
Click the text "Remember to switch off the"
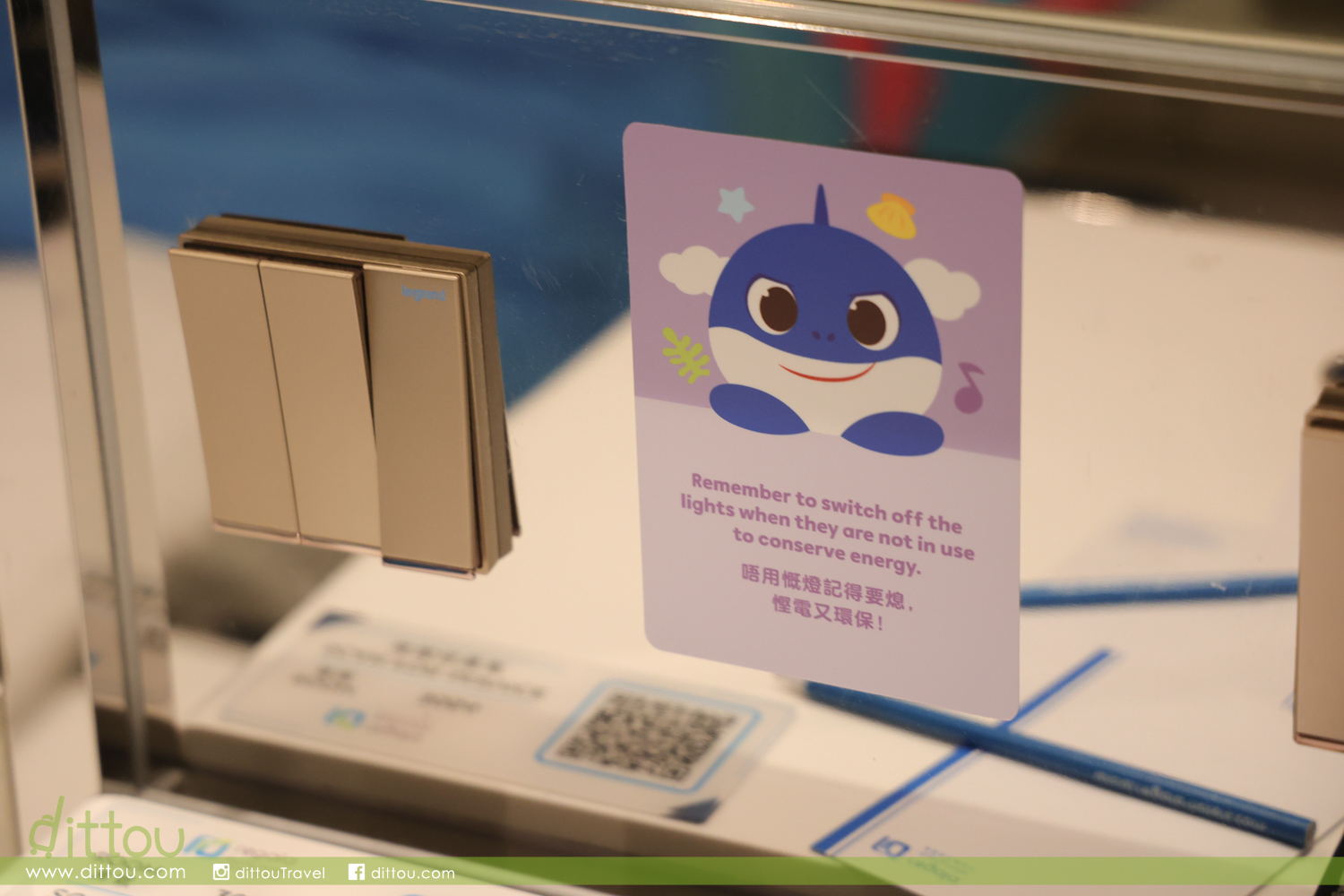826,503
